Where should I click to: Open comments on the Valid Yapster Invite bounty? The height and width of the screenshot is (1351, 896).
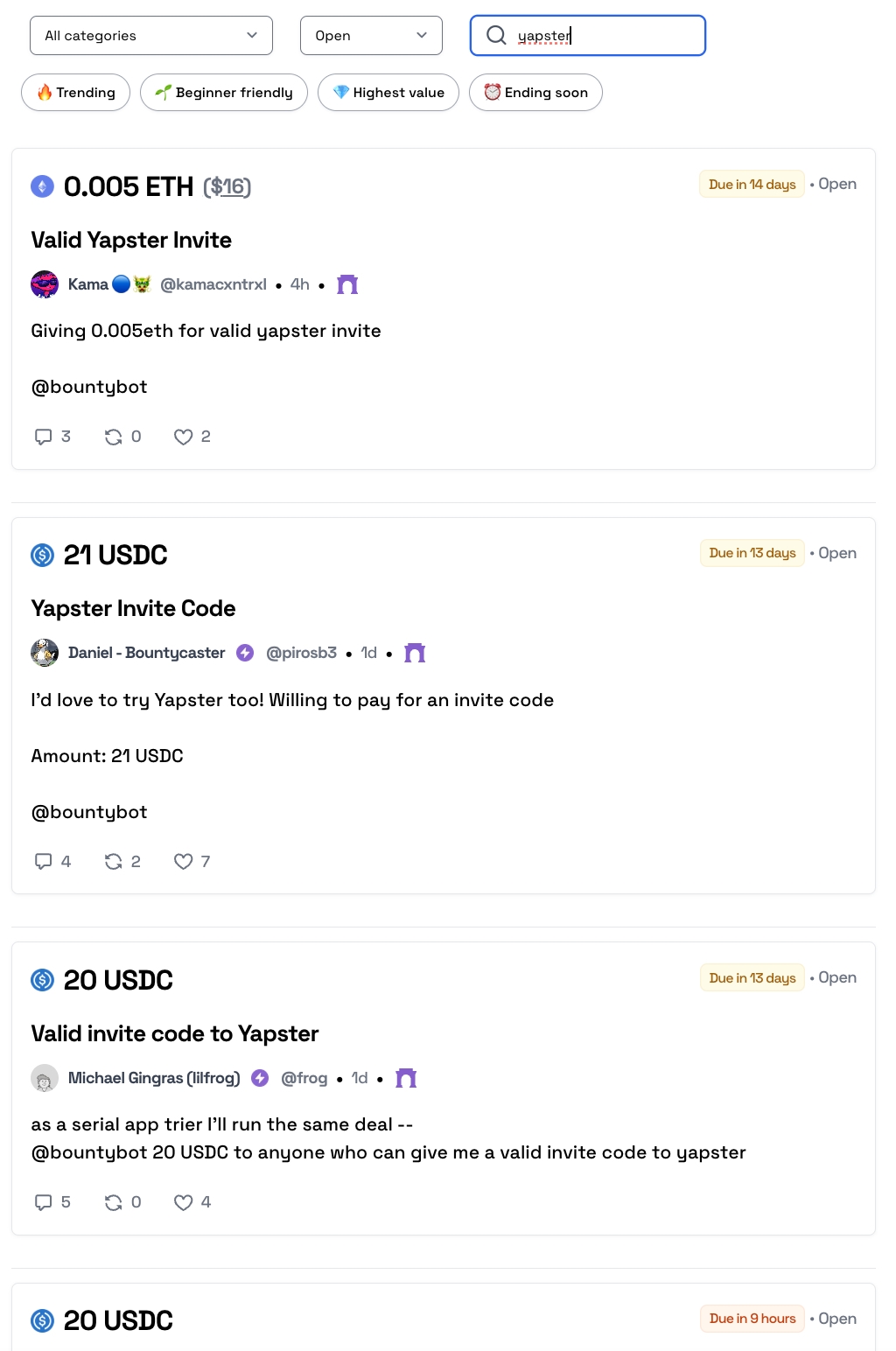[45, 436]
